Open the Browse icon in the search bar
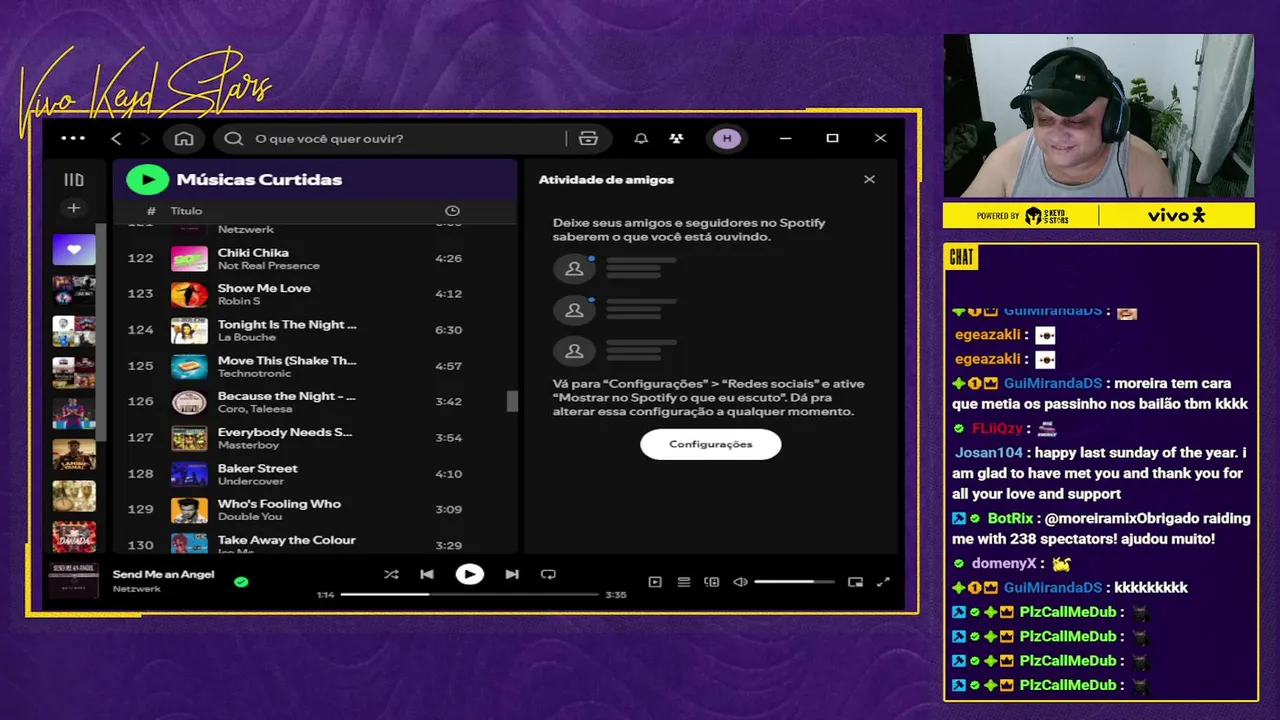 pyautogui.click(x=588, y=138)
